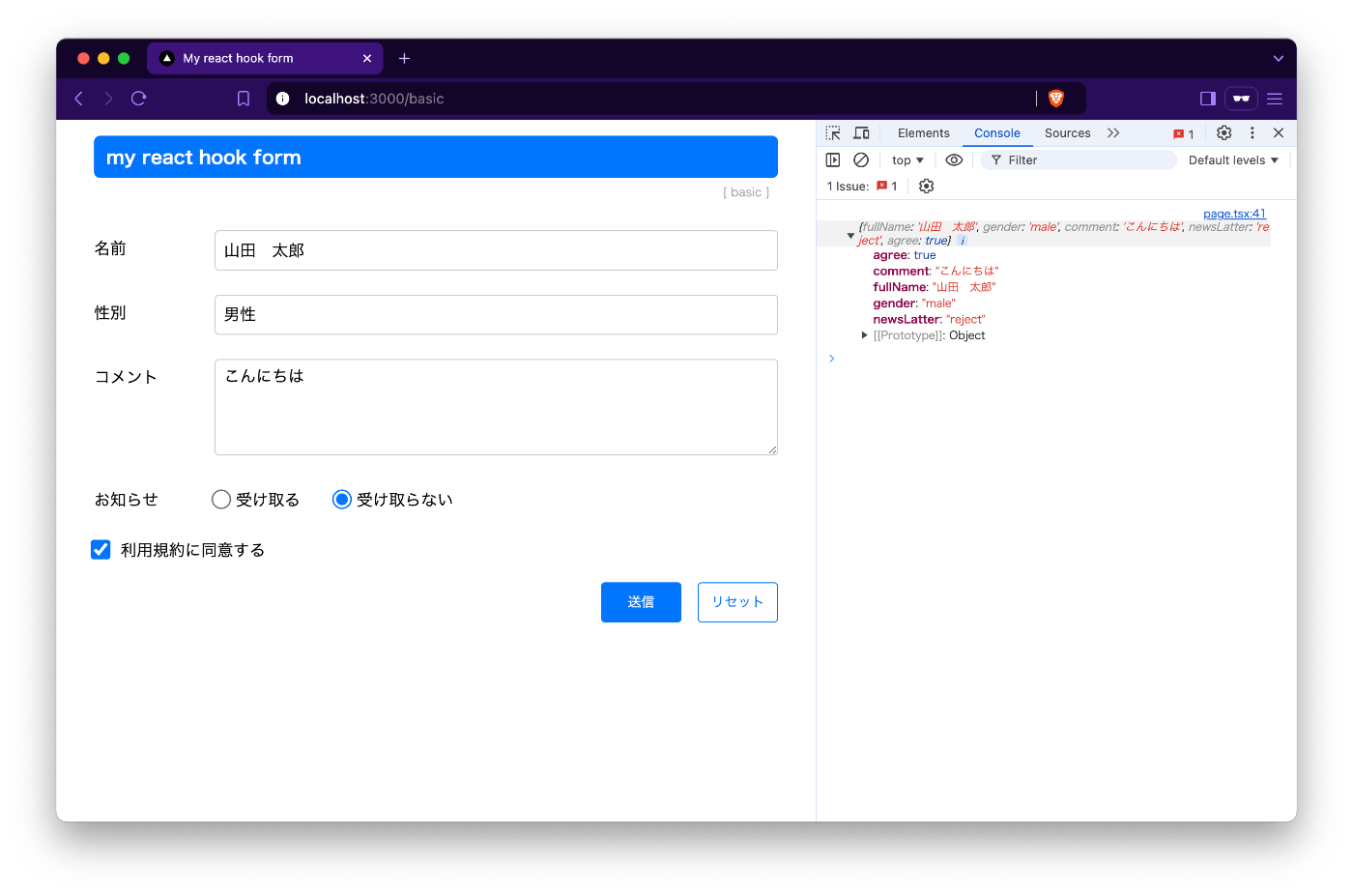The image size is (1353, 896).
Task: Grab the textarea resize handle corner
Action: click(x=772, y=449)
